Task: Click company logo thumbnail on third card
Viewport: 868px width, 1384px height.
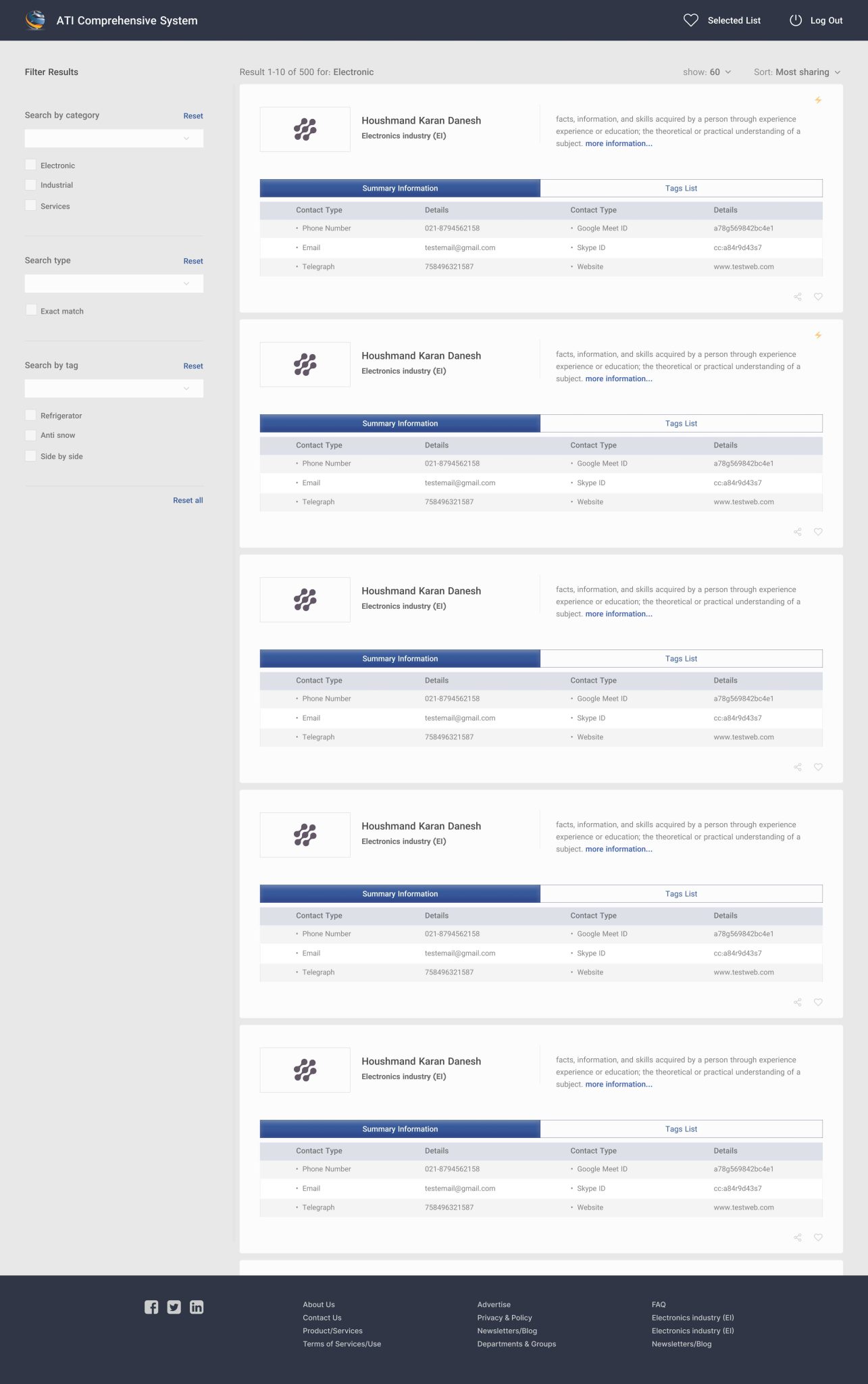Action: (x=305, y=599)
